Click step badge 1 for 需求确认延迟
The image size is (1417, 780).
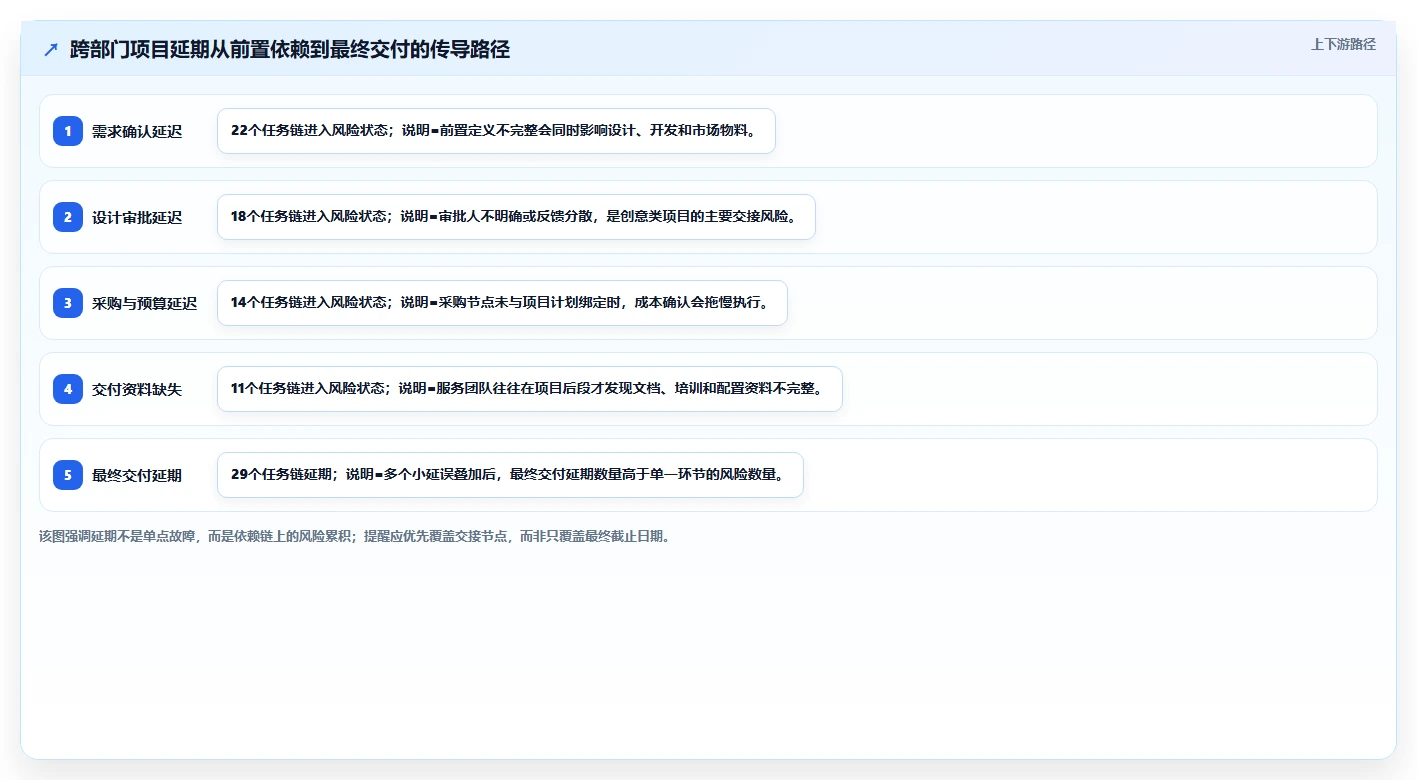68,131
